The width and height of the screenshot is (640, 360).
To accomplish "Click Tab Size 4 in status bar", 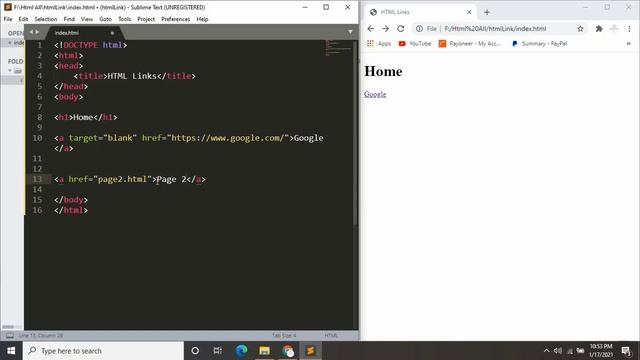I will pyautogui.click(x=284, y=336).
